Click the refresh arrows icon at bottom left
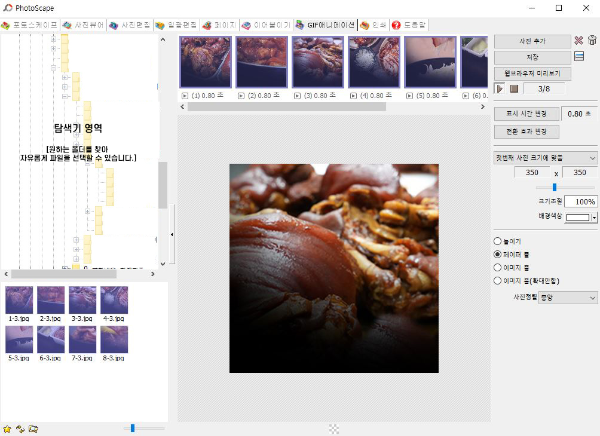This screenshot has width=600, height=436. (x=20, y=429)
